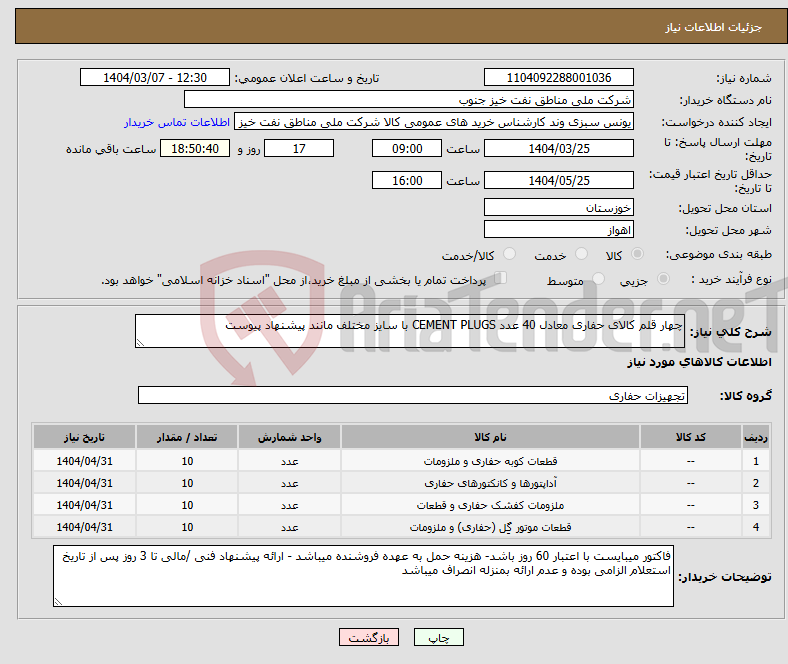Click the تاریخ نیاز column header

coord(85,438)
